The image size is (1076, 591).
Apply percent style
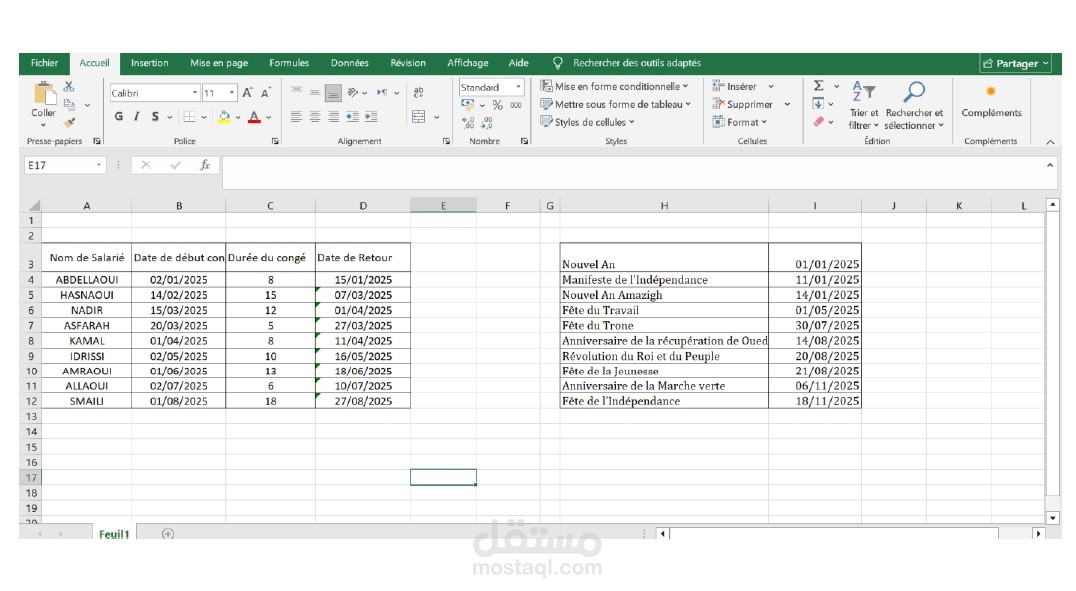pos(498,104)
